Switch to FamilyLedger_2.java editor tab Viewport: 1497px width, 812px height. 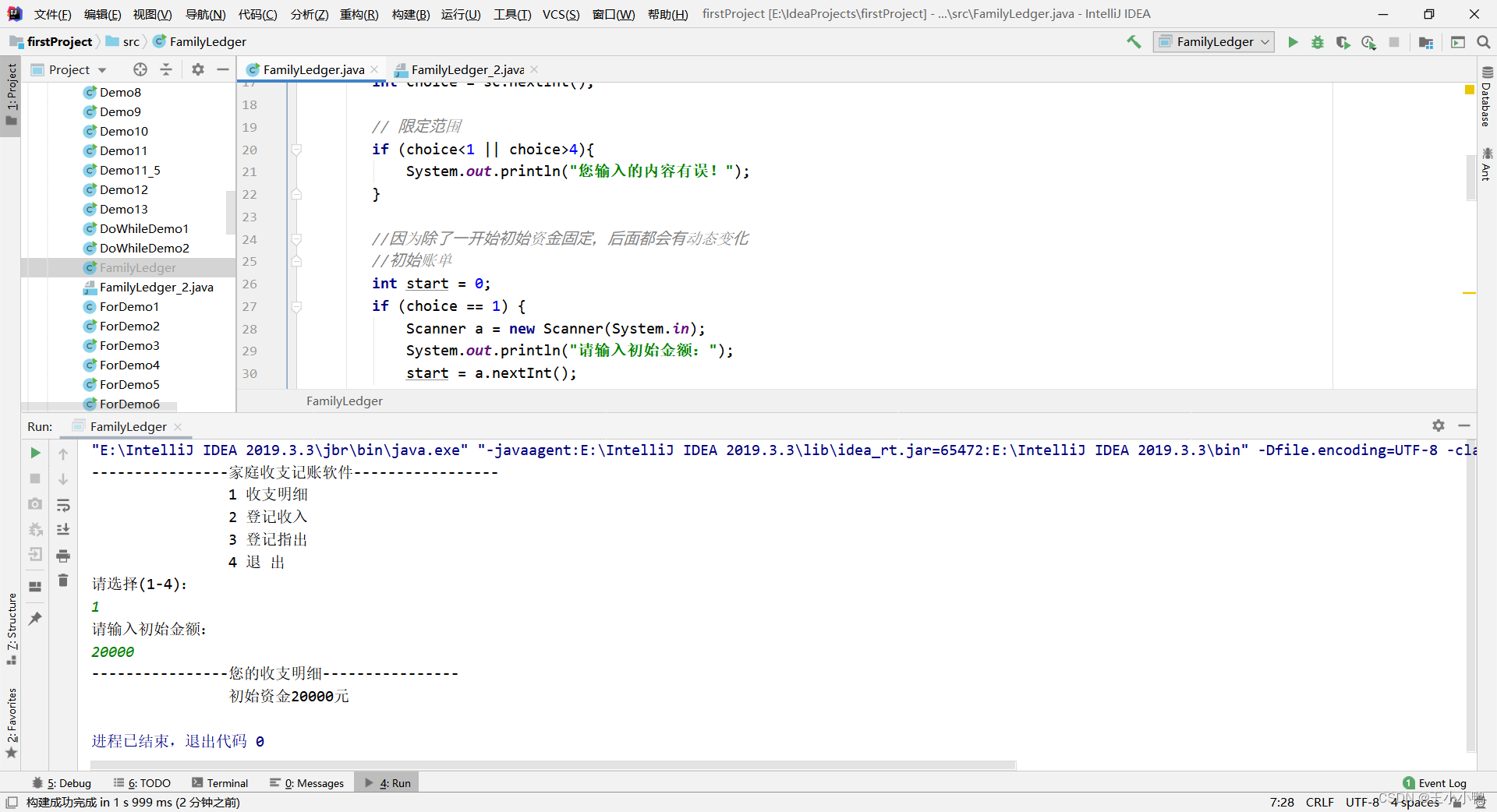coord(467,69)
